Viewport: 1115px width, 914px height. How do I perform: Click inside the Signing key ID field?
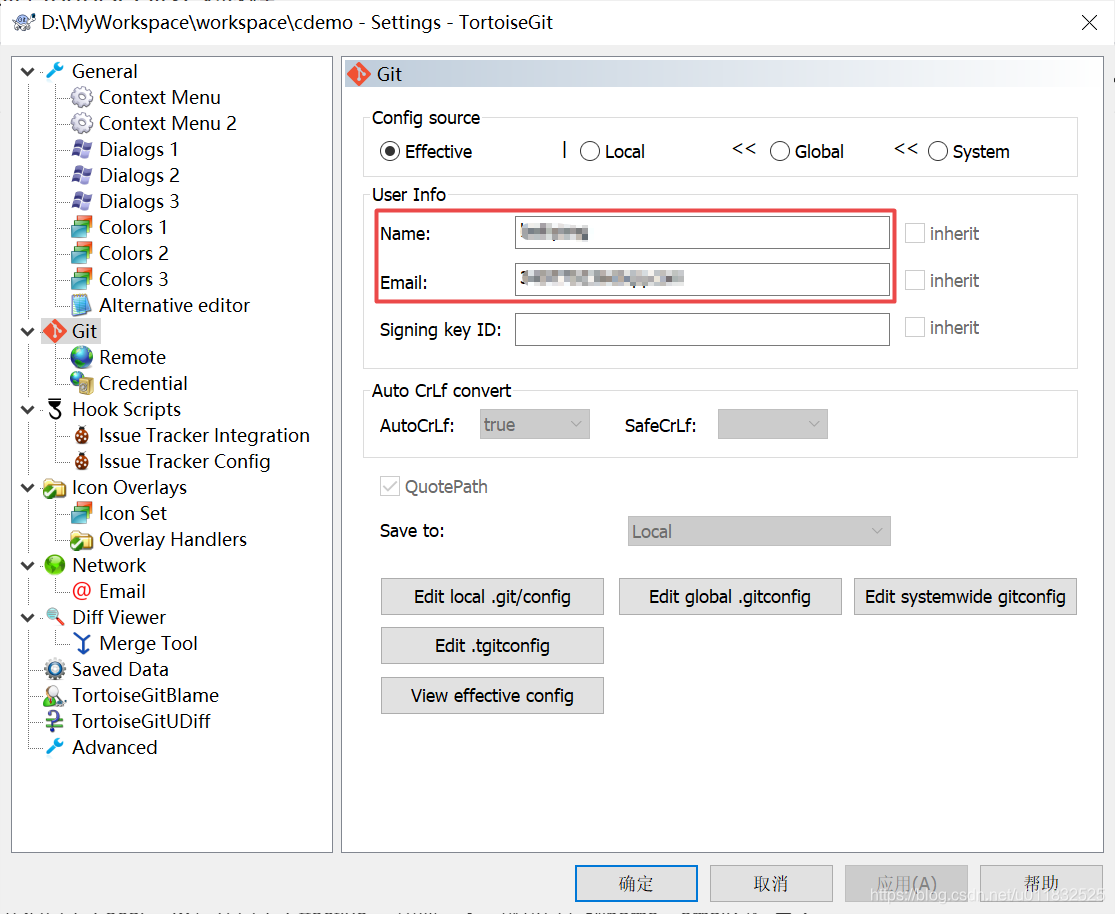pyautogui.click(x=700, y=329)
